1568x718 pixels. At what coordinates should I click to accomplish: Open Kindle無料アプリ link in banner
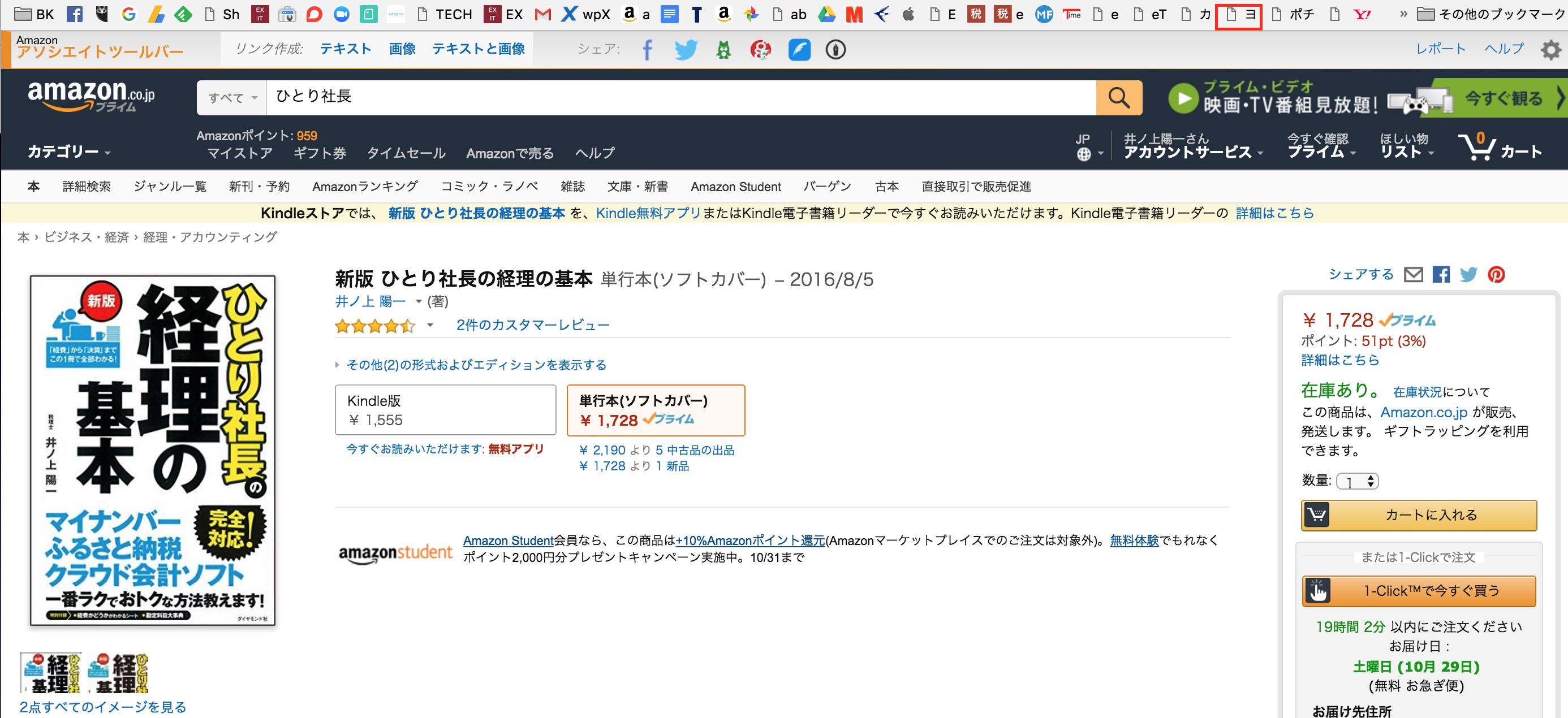[x=648, y=213]
